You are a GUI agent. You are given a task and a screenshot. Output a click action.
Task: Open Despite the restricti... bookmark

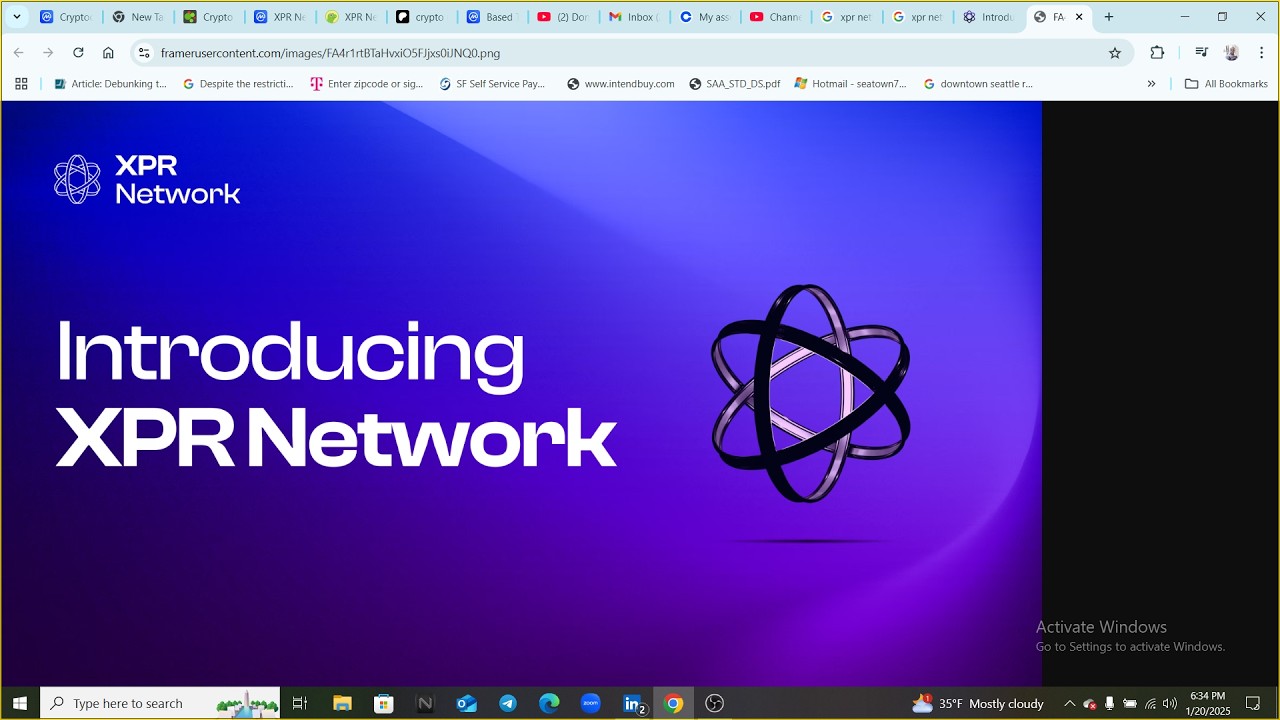tap(239, 84)
